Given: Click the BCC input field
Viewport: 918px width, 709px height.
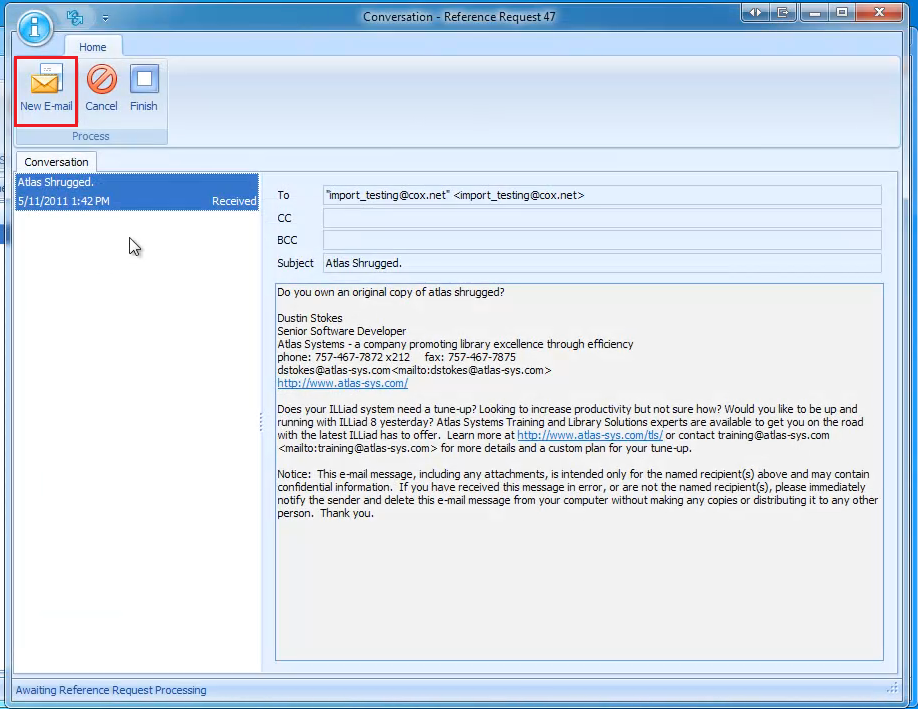Looking at the screenshot, I should point(600,240).
